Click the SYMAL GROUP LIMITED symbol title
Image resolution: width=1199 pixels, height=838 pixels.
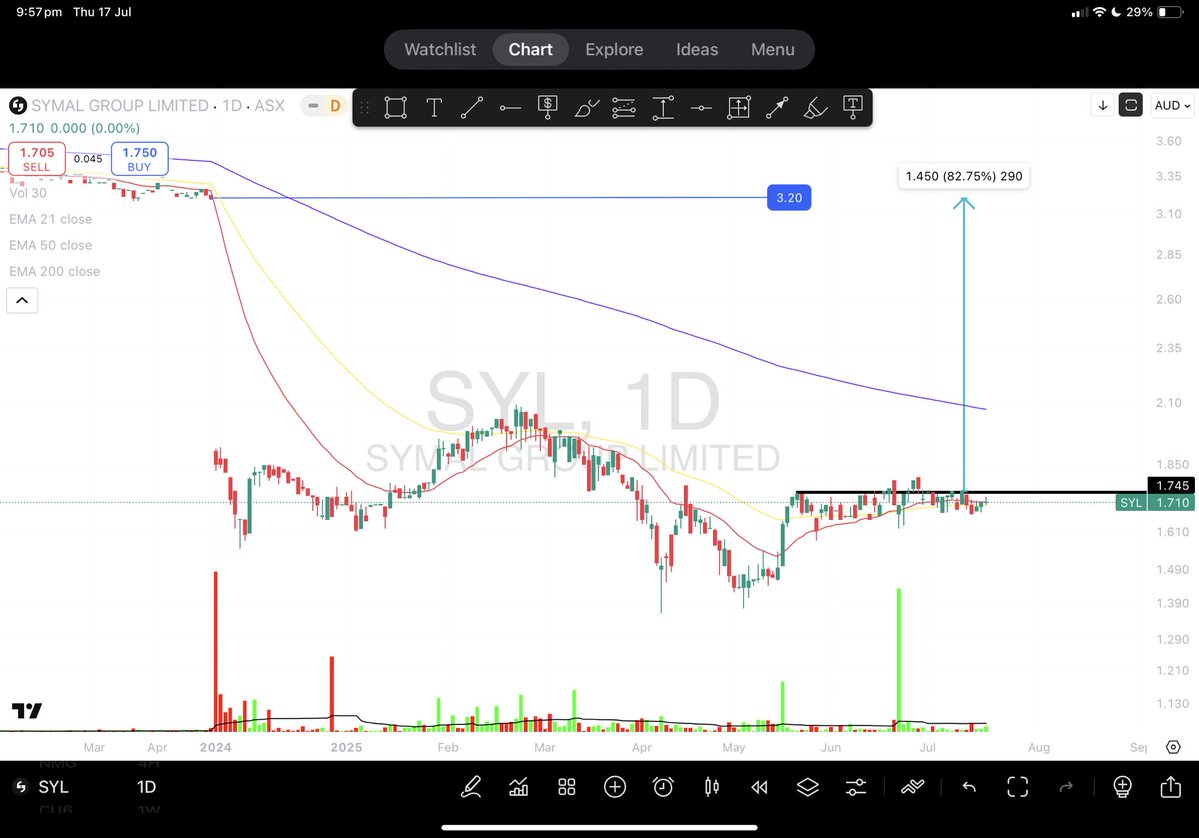pyautogui.click(x=120, y=106)
